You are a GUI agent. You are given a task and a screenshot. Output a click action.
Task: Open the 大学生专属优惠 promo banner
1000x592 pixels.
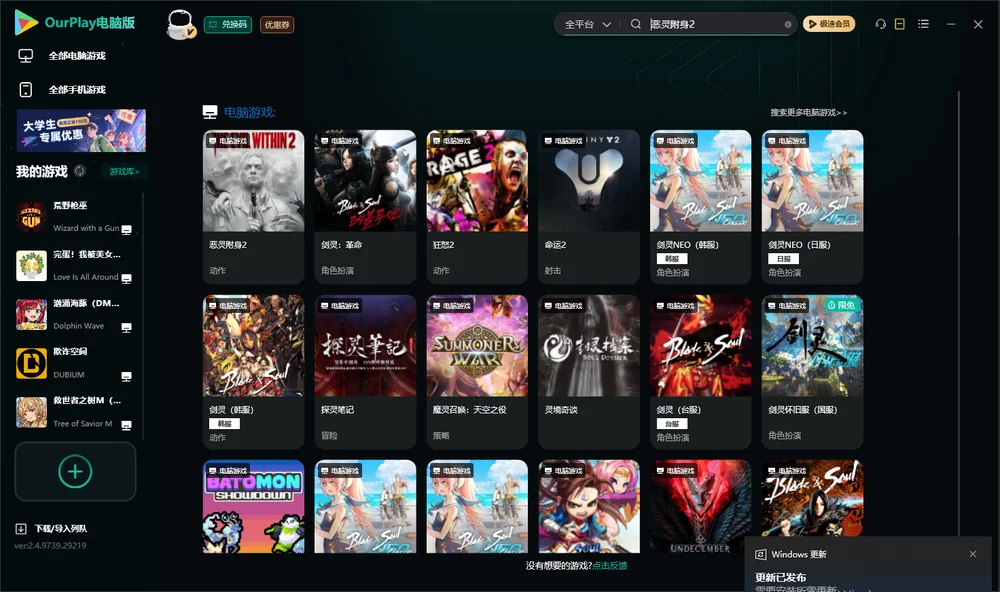pyautogui.click(x=81, y=130)
